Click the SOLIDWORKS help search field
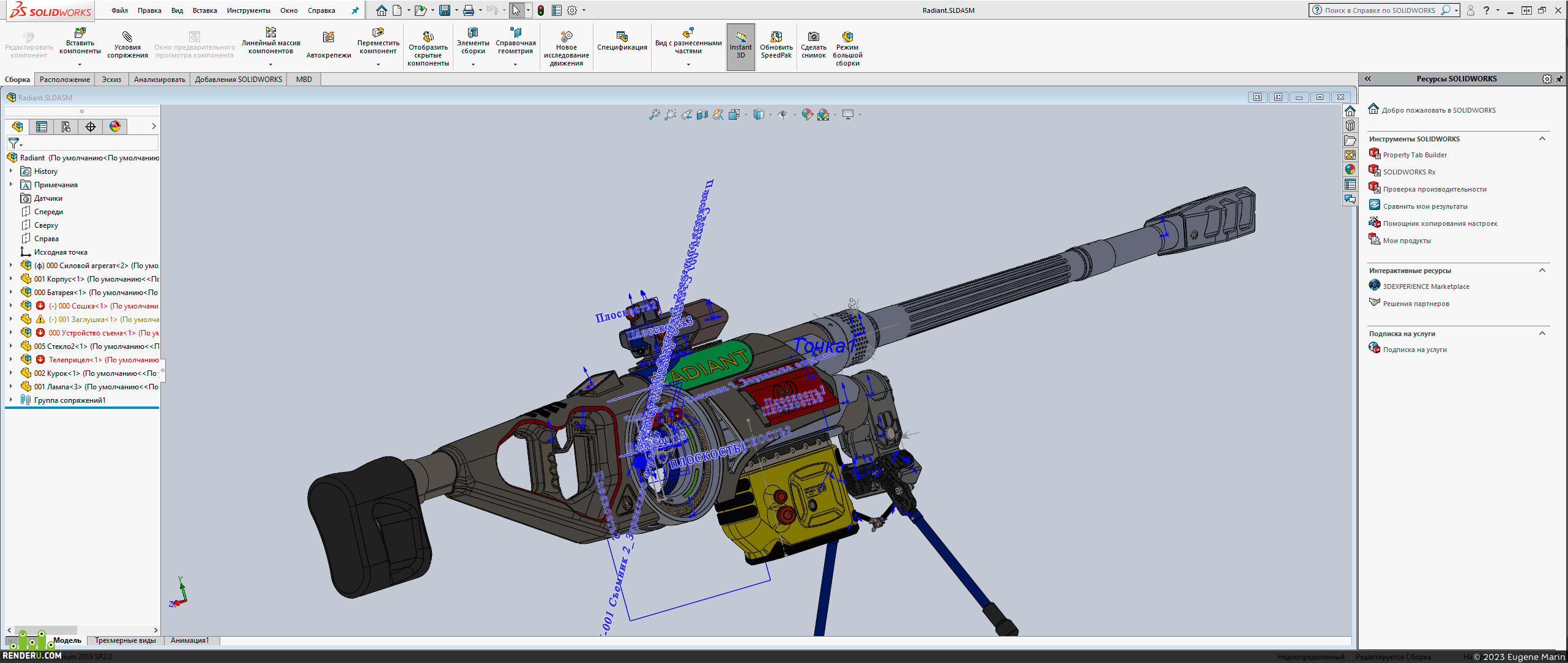Viewport: 1568px width, 663px height. pyautogui.click(x=1380, y=10)
